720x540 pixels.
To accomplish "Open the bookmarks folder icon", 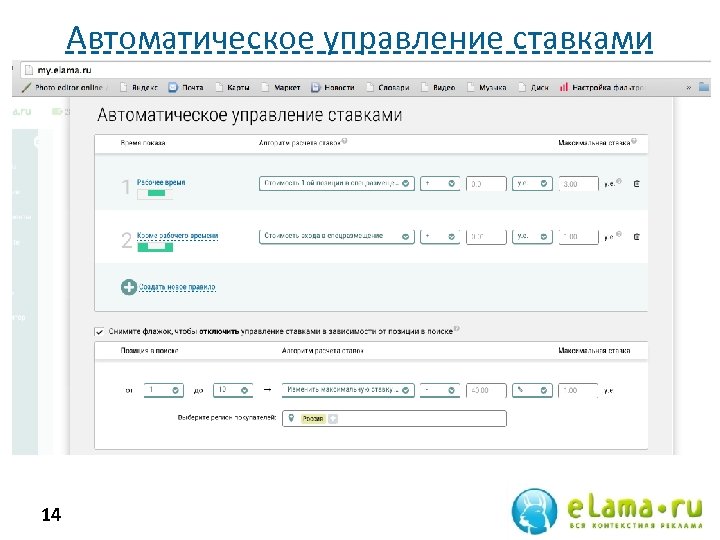I will click(x=704, y=86).
